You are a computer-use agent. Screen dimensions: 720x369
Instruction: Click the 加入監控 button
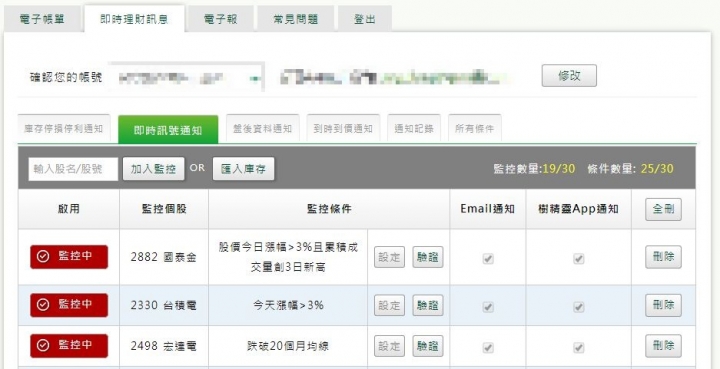pos(153,169)
